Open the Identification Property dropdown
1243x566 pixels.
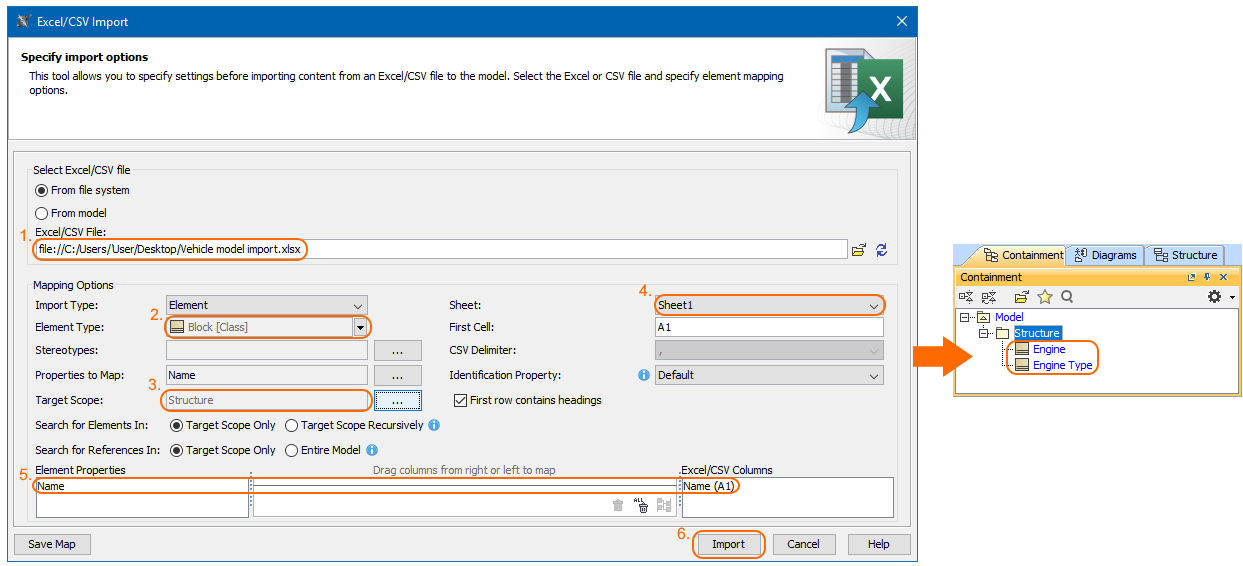pos(769,376)
